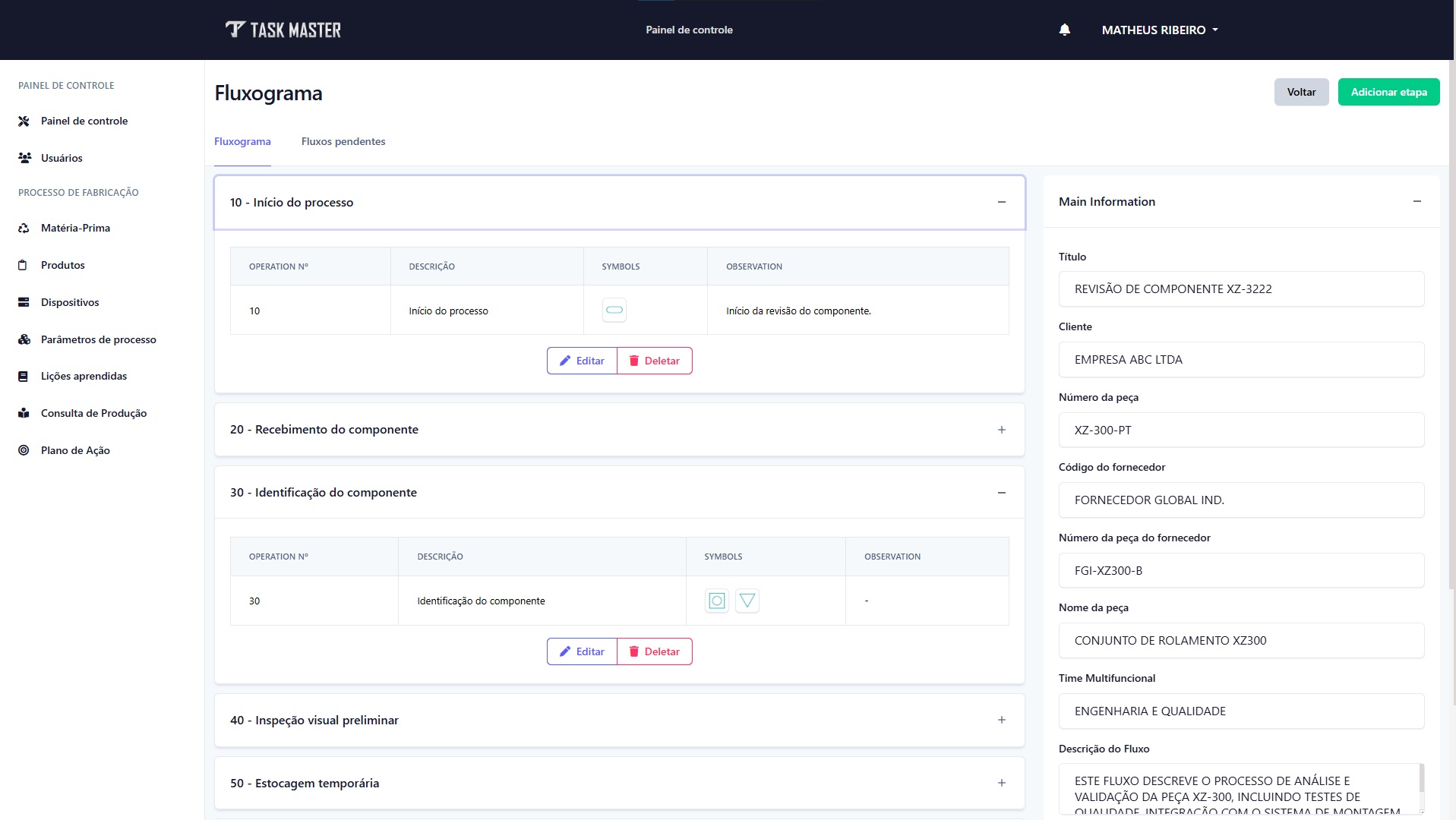This screenshot has width=1456, height=820.
Task: Click the inverted triangle symbol in operation 30
Action: (747, 601)
